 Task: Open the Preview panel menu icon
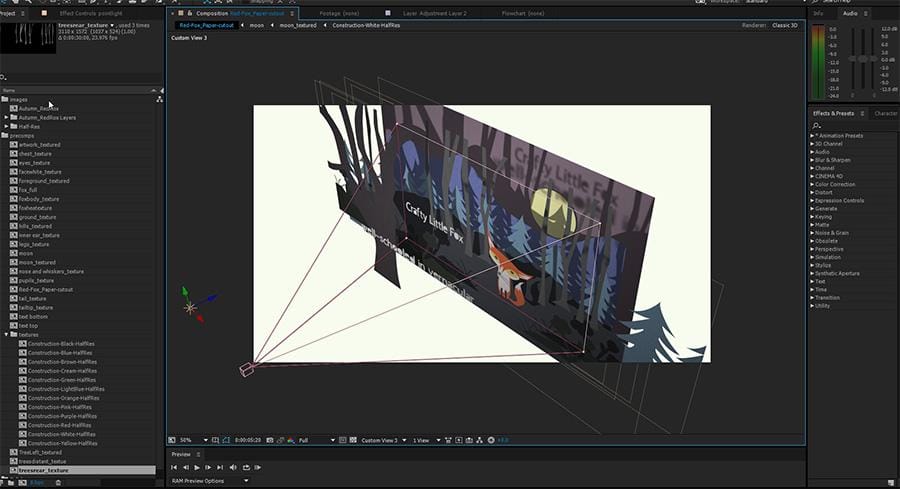pyautogui.click(x=199, y=454)
